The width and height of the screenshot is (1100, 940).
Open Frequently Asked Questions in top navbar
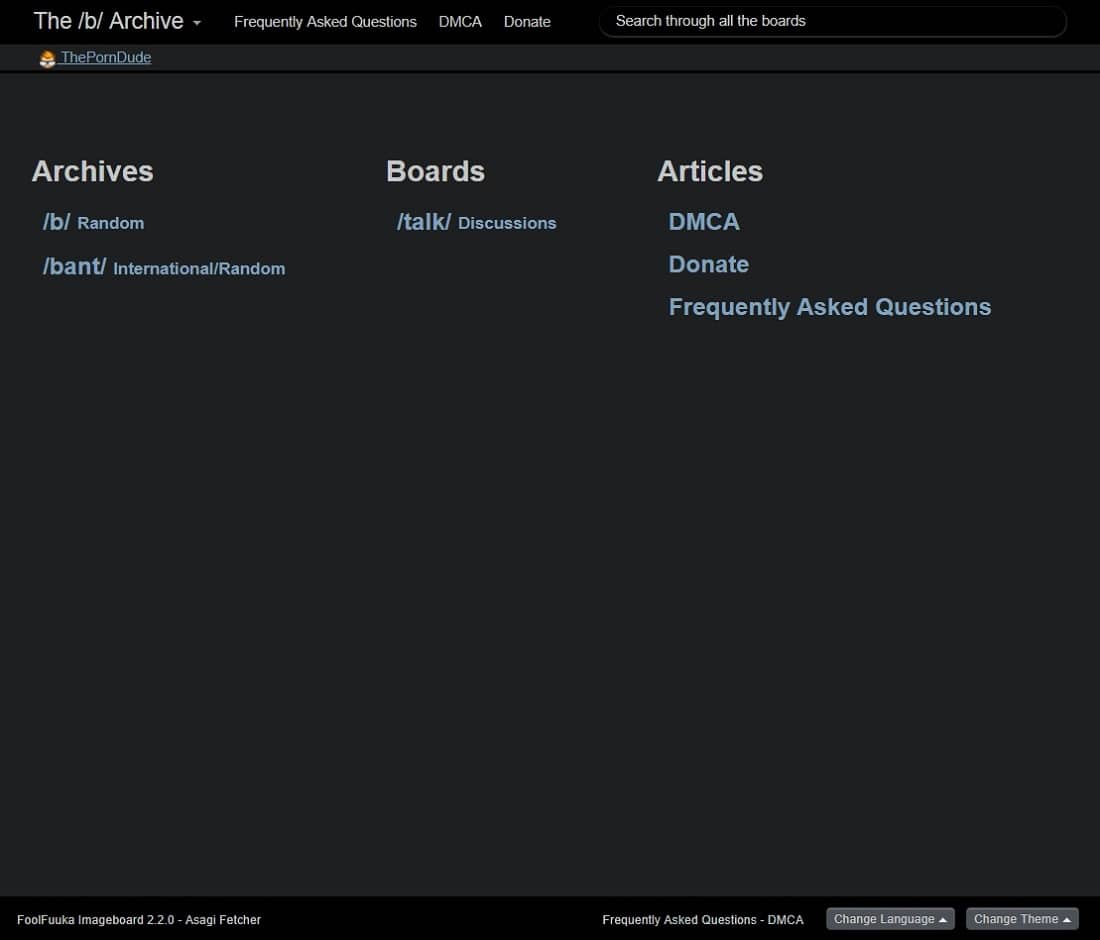pos(325,22)
